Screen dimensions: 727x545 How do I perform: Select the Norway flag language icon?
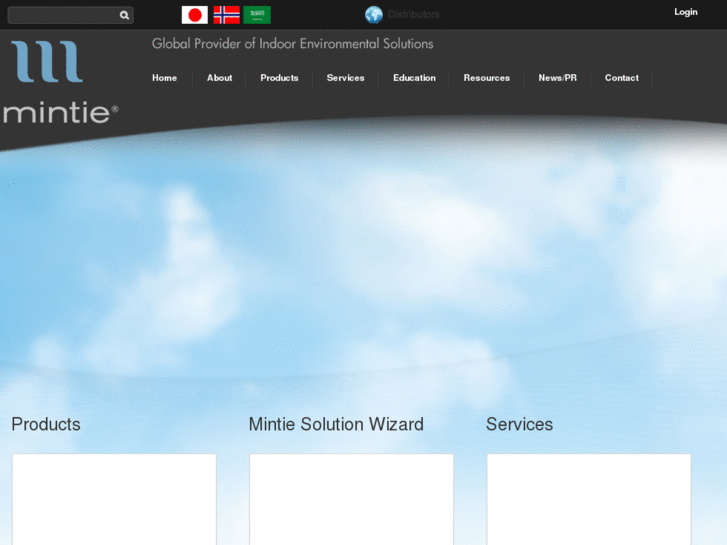tap(226, 15)
